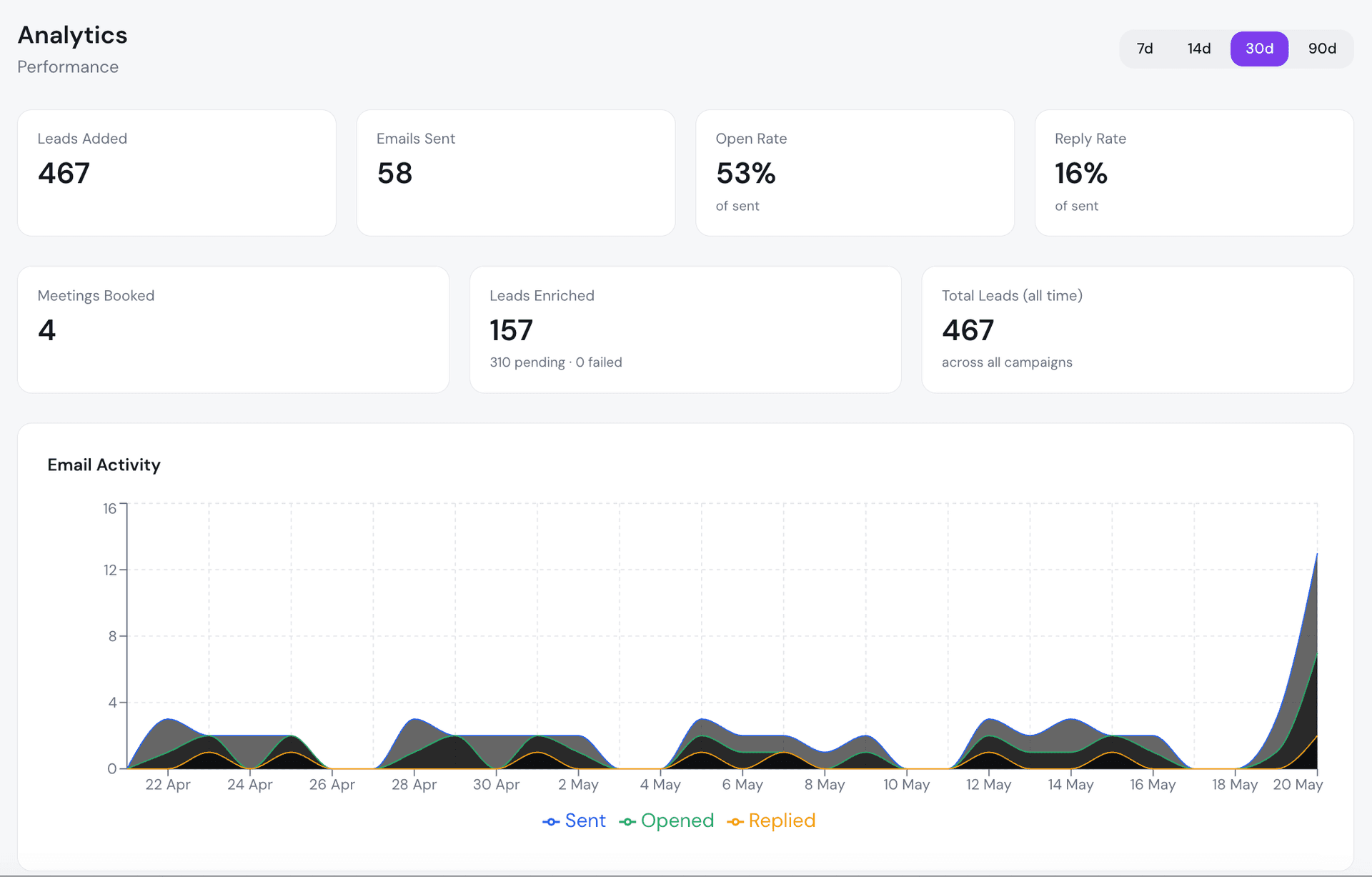Click the 4 meetings booked value
This screenshot has height=877, width=1372.
[x=46, y=330]
